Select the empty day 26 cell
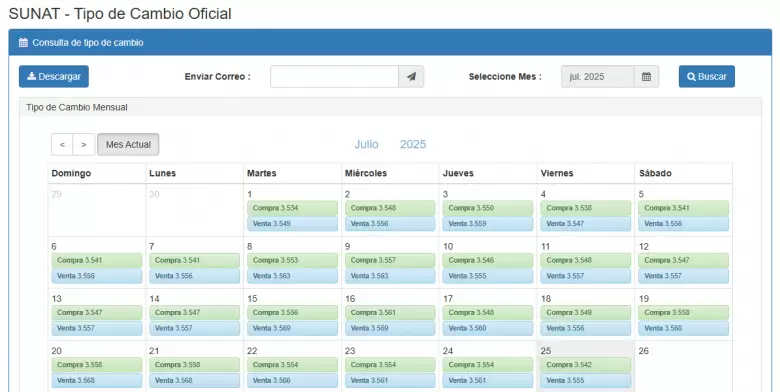 (683, 367)
